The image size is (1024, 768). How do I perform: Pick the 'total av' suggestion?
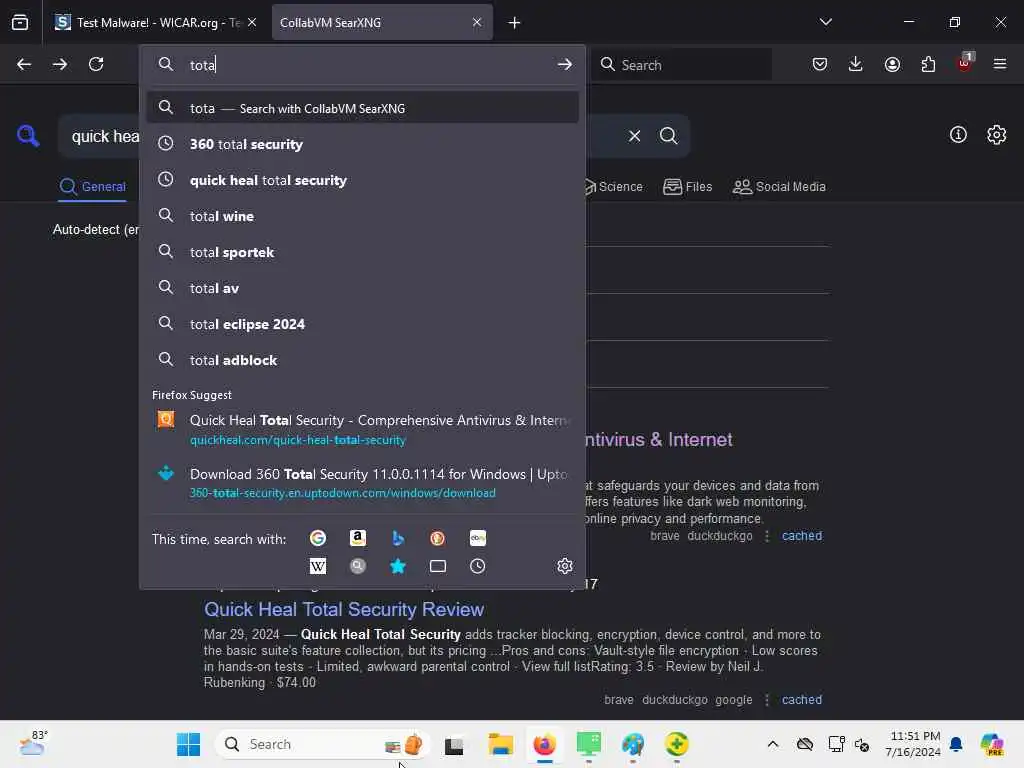(363, 287)
